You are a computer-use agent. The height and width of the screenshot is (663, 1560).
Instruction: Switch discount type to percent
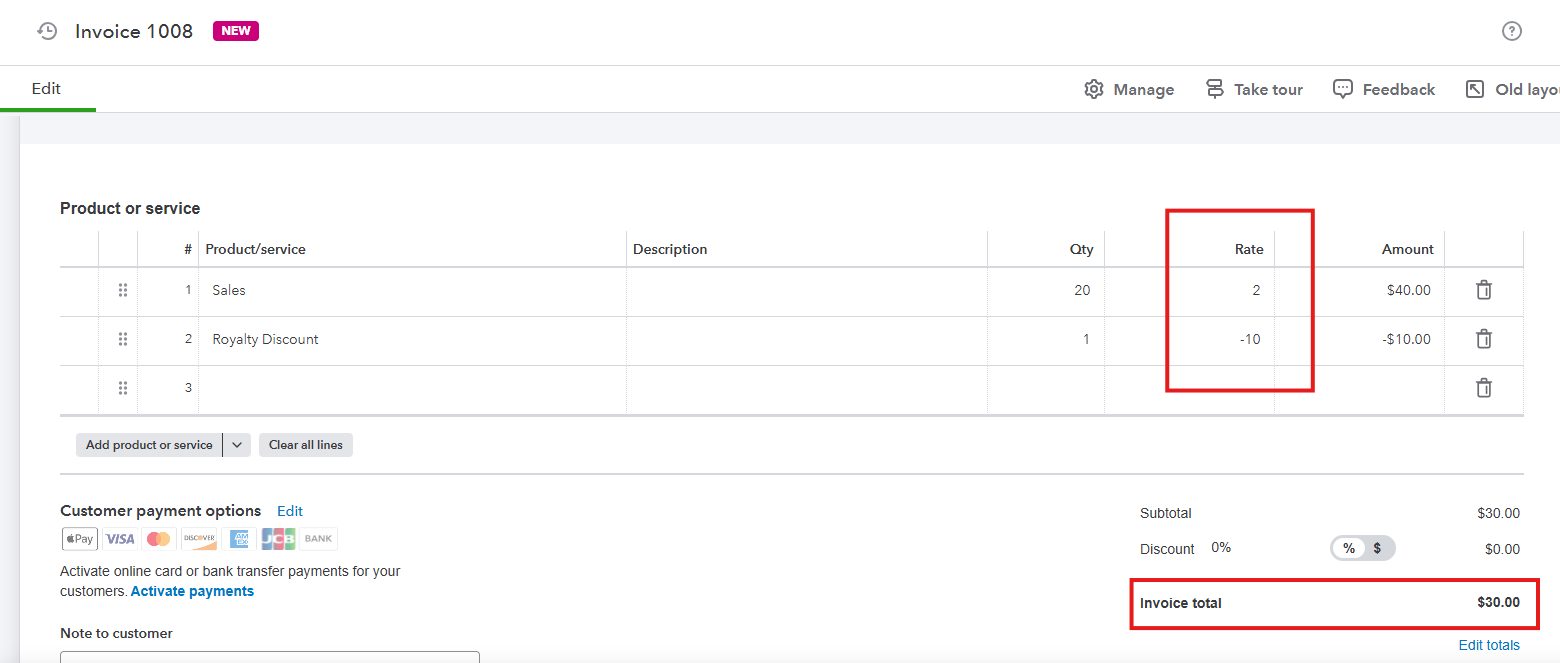point(1349,548)
